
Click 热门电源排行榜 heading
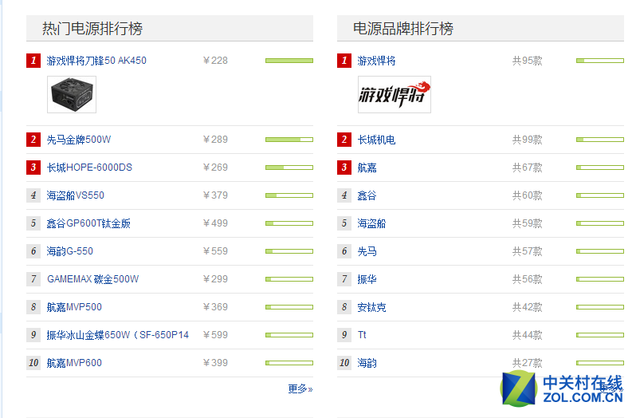(x=93, y=29)
